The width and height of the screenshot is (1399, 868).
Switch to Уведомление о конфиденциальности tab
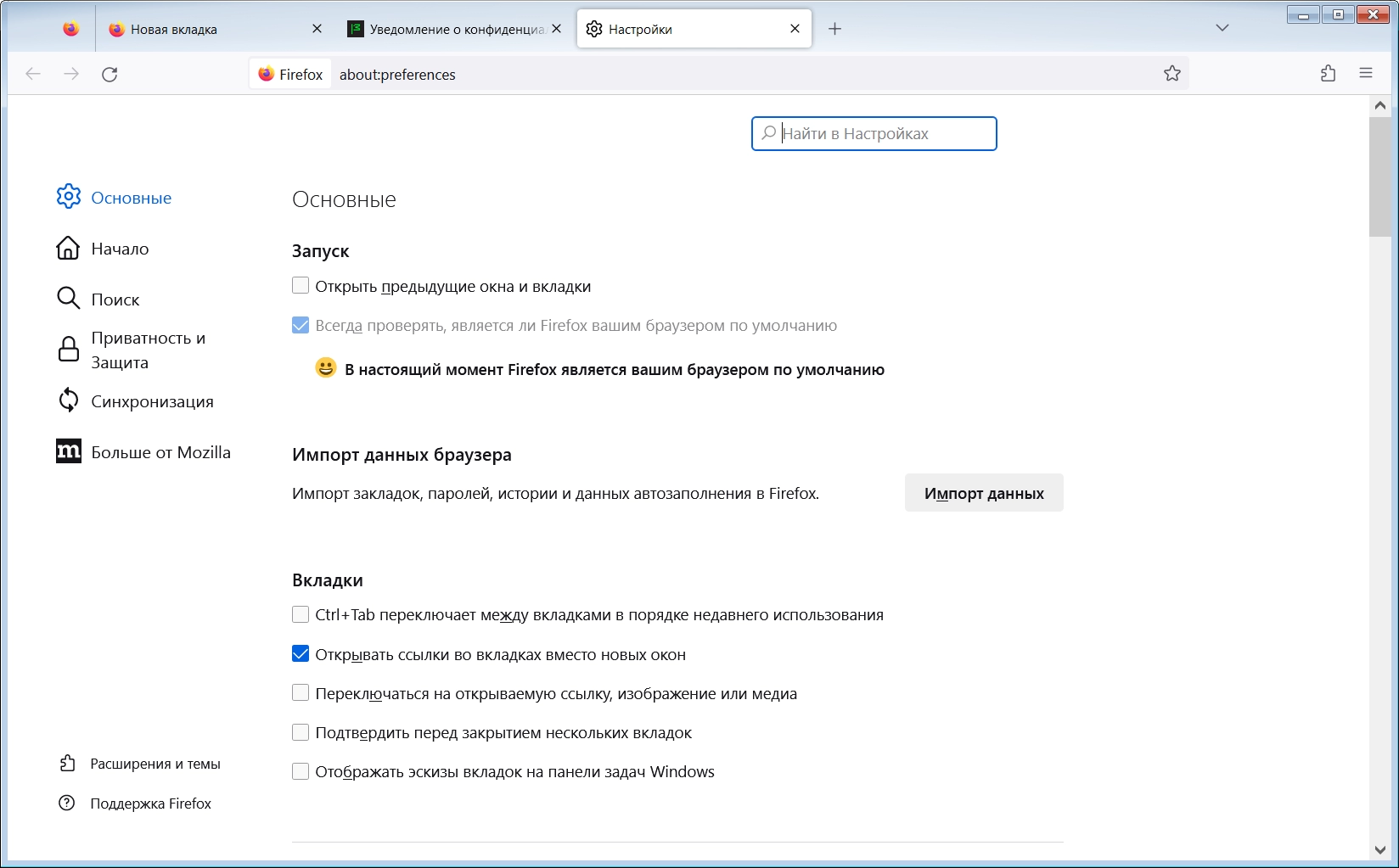click(x=450, y=29)
